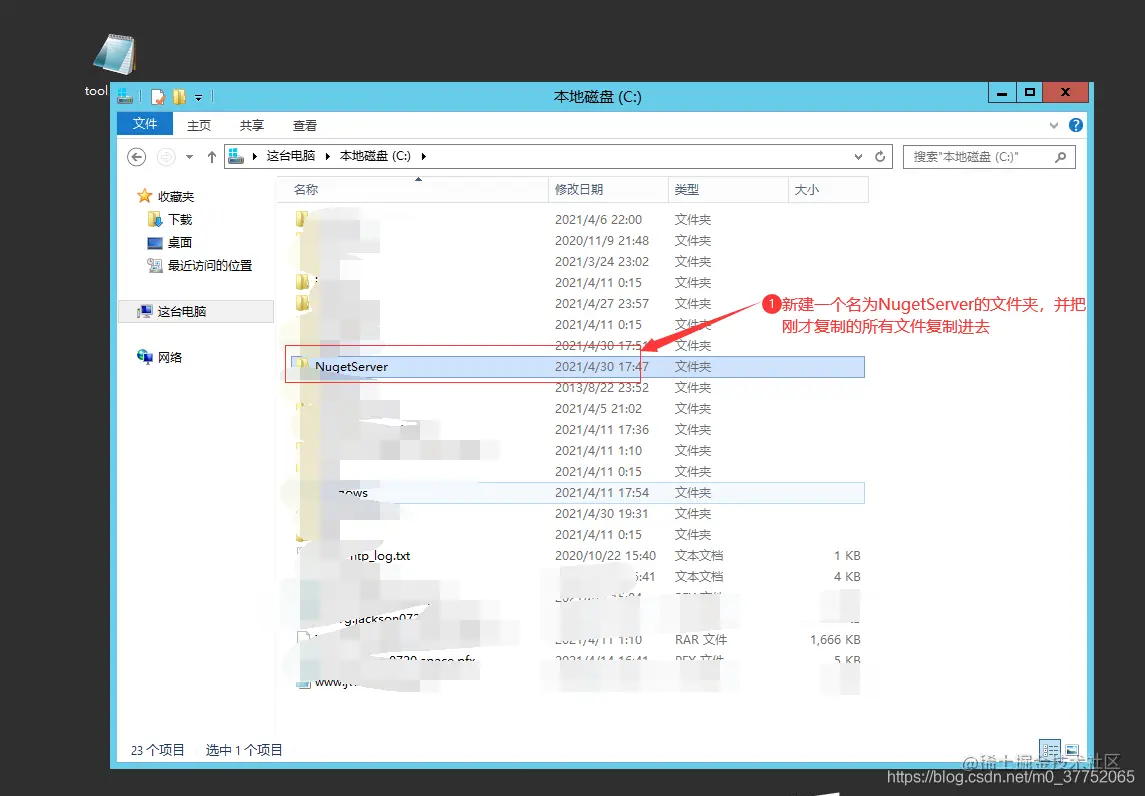Go back with the Back arrow button
This screenshot has width=1145, height=796.
[x=137, y=156]
